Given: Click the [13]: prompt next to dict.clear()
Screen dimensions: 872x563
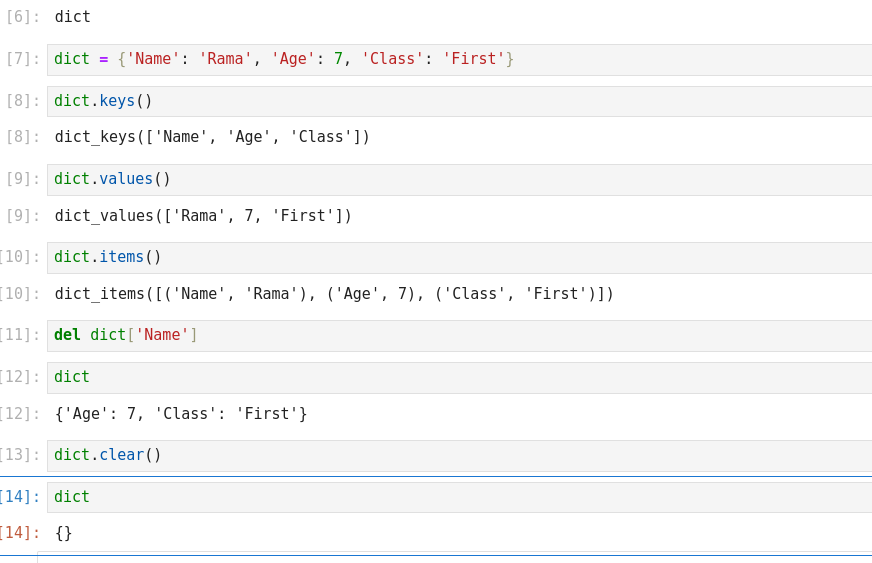Looking at the screenshot, I should tap(20, 456).
